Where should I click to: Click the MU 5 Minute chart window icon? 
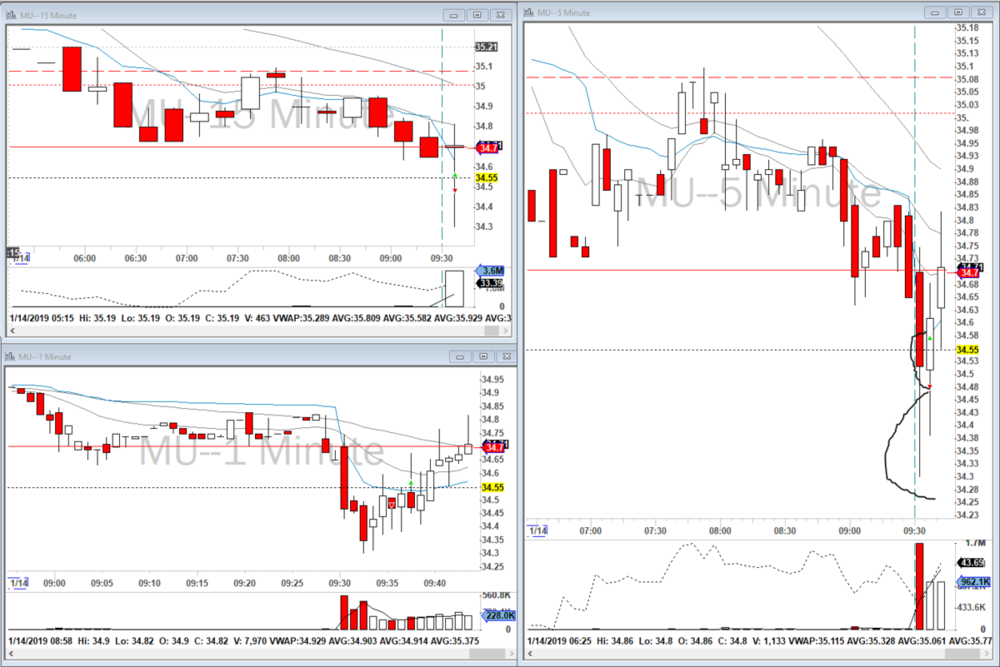[531, 12]
